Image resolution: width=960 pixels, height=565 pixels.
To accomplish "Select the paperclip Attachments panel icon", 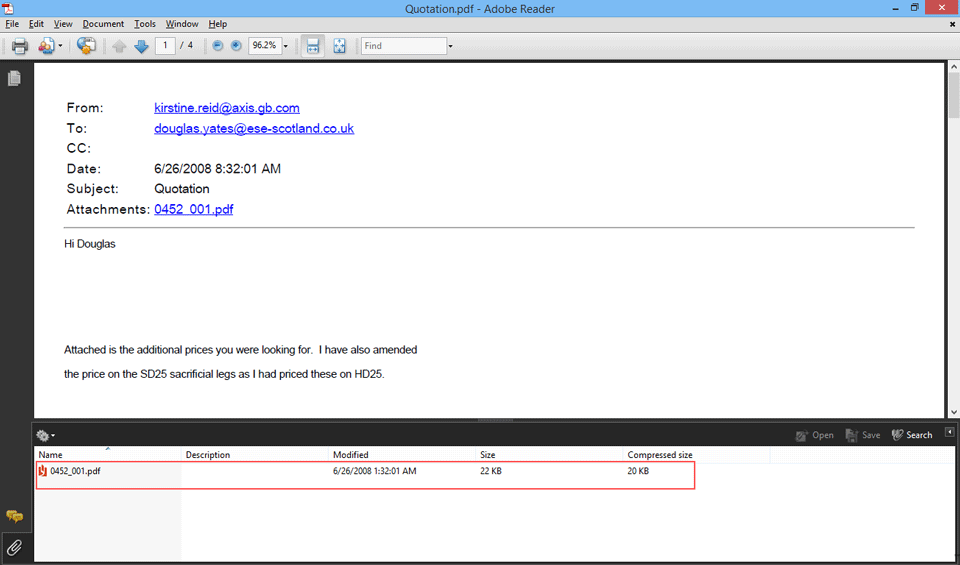I will [x=14, y=547].
